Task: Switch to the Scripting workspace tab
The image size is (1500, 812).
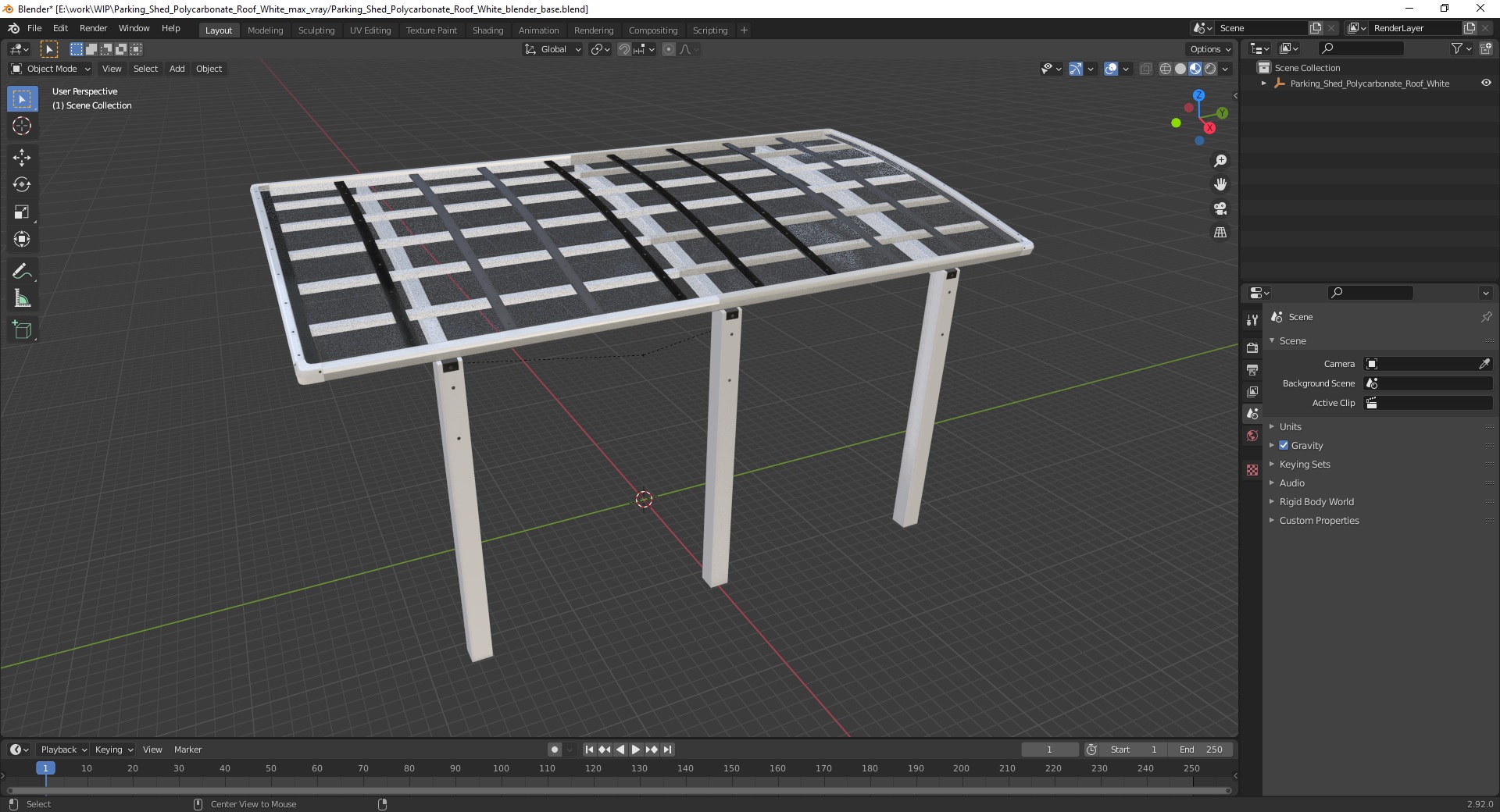Action: click(x=710, y=30)
